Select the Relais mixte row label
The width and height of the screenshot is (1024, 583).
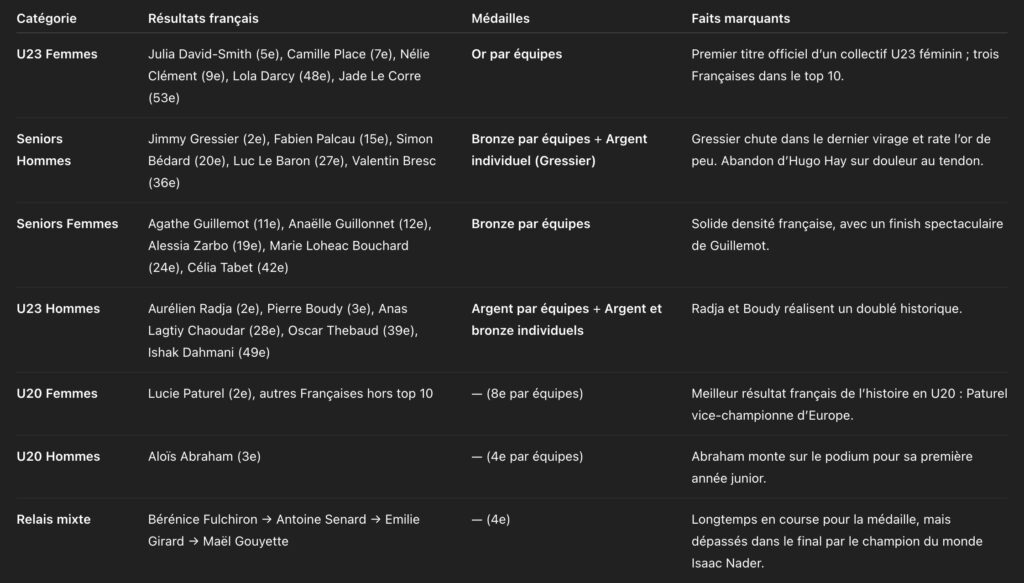[53, 520]
